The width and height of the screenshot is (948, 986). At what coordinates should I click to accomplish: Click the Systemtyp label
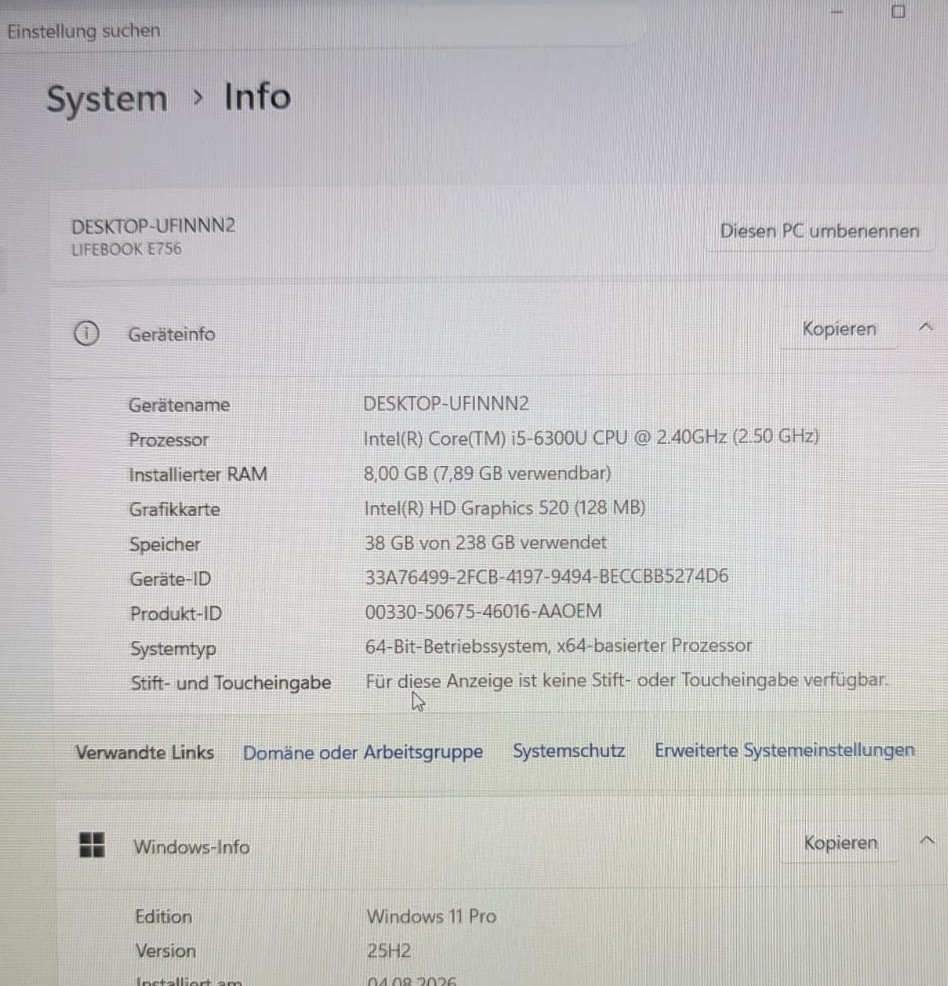pyautogui.click(x=173, y=648)
